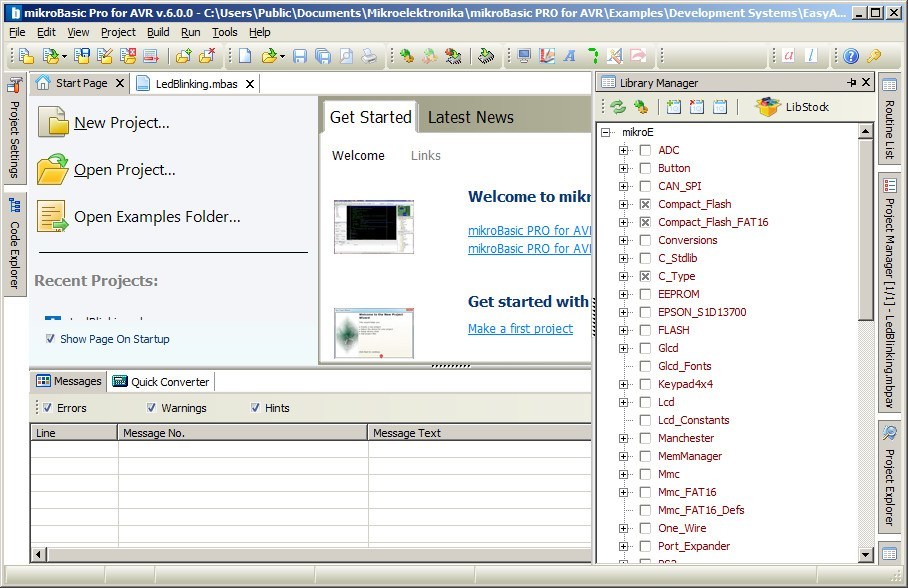The image size is (908, 588).
Task: Click the New Project toolbar icon
Action: (x=25, y=56)
